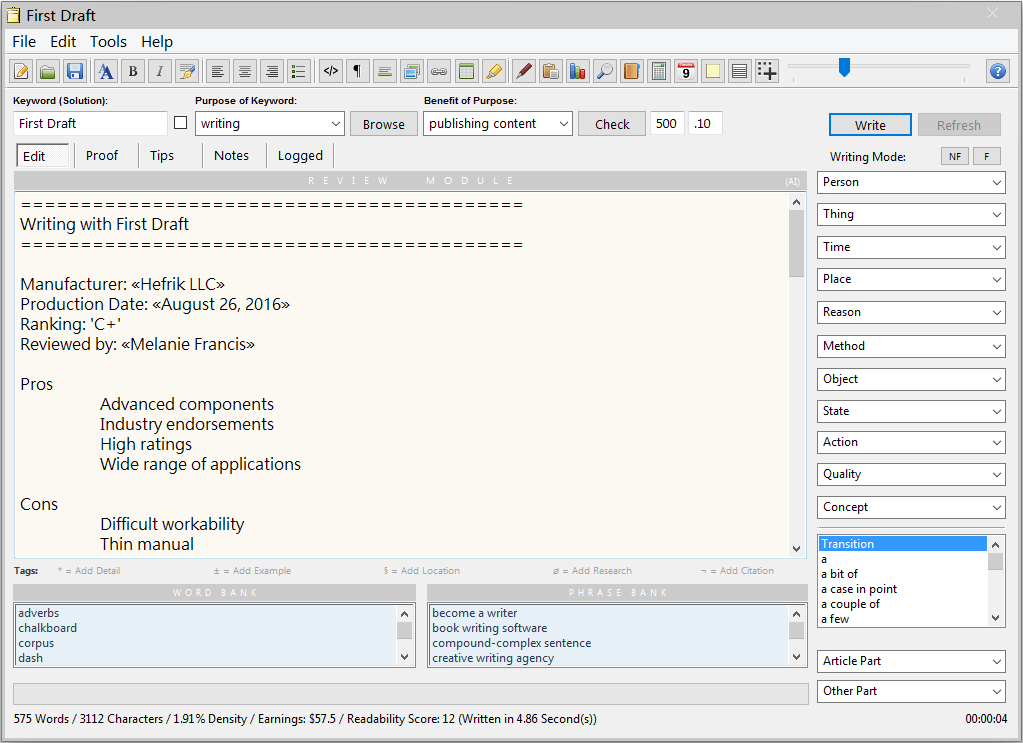Screen dimensions: 1023x743
Task: Open the calculator icon
Action: click(659, 71)
